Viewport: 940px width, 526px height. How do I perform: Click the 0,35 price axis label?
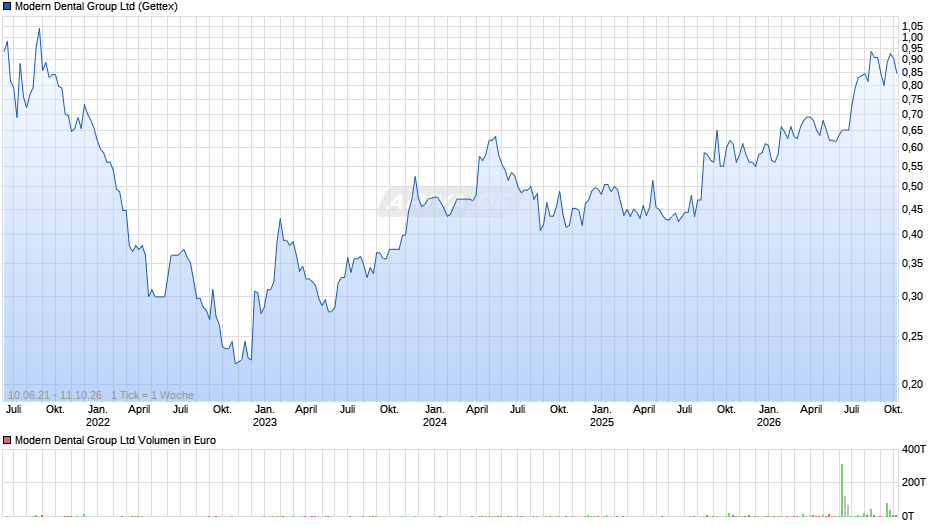912,263
